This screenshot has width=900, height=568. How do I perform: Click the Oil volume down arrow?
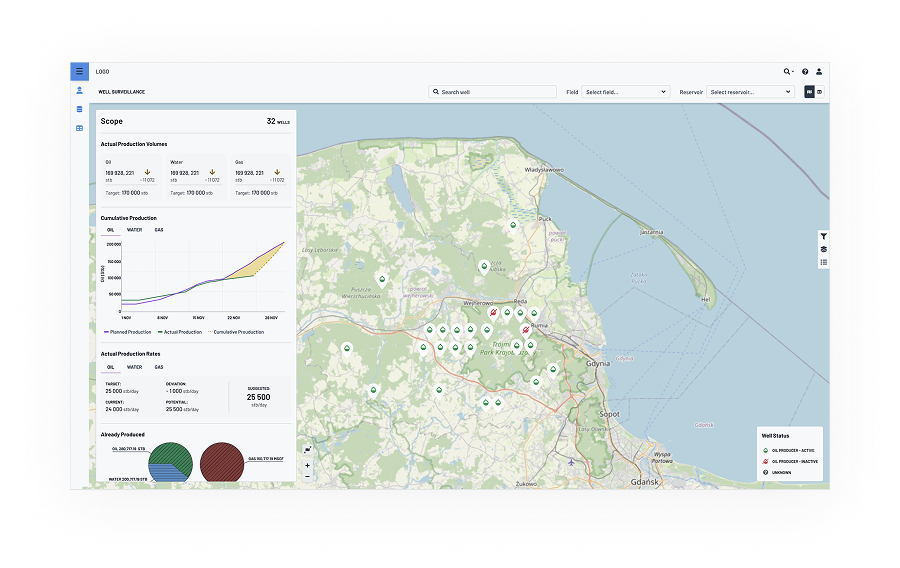click(x=148, y=172)
